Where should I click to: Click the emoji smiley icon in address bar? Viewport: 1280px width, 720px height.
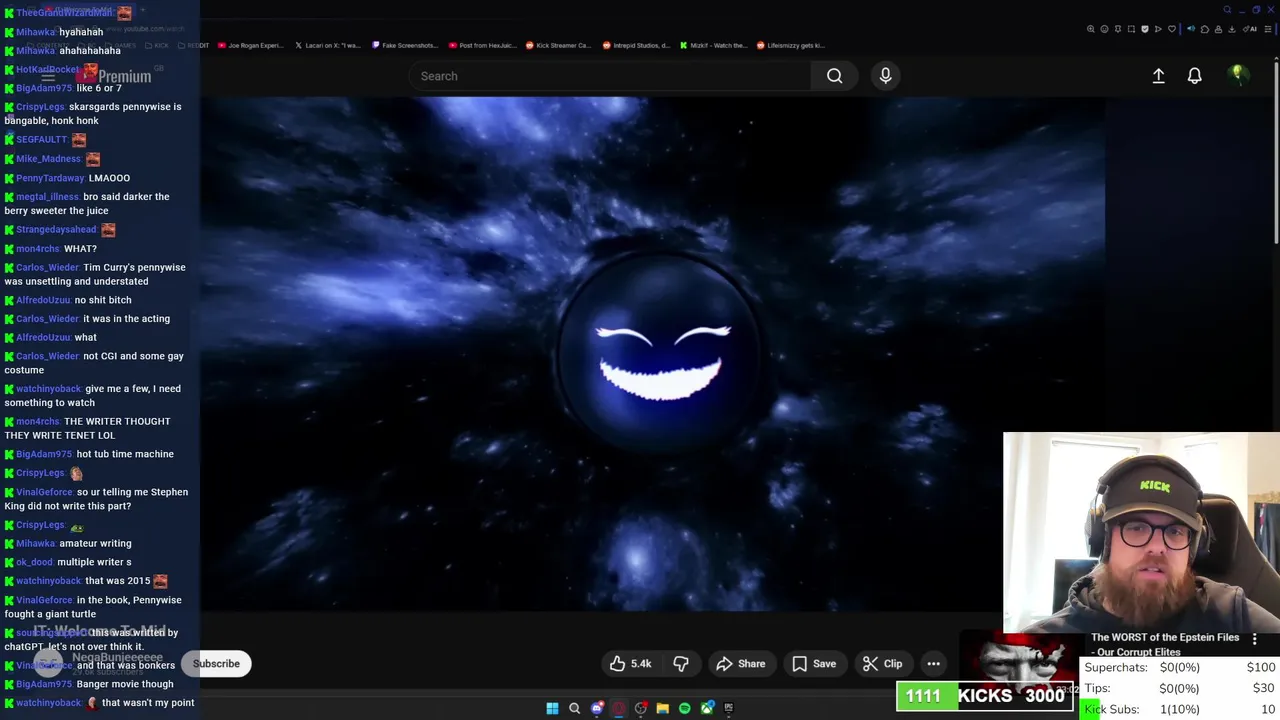pos(1104,29)
